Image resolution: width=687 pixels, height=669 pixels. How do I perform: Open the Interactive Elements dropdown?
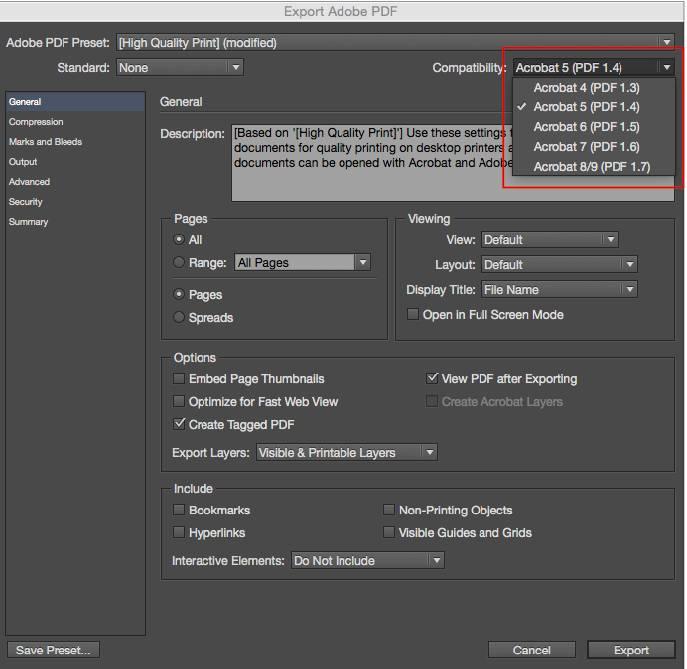(368, 560)
